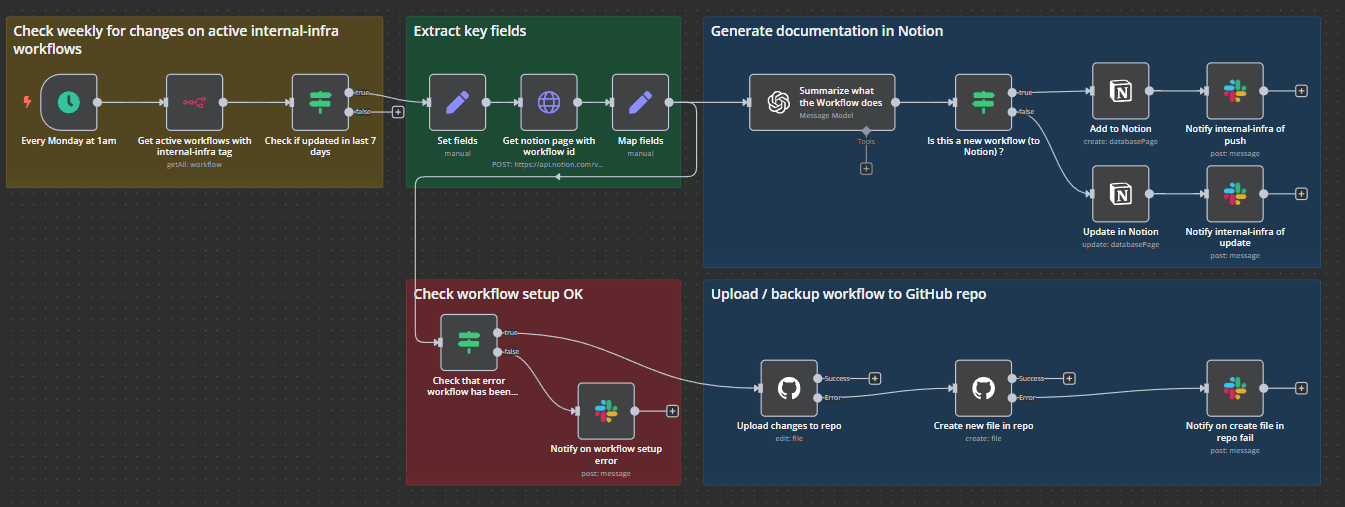The height and width of the screenshot is (507, 1345).
Task: Click the 'Extract key fields' sticky note title
Action: 470,31
